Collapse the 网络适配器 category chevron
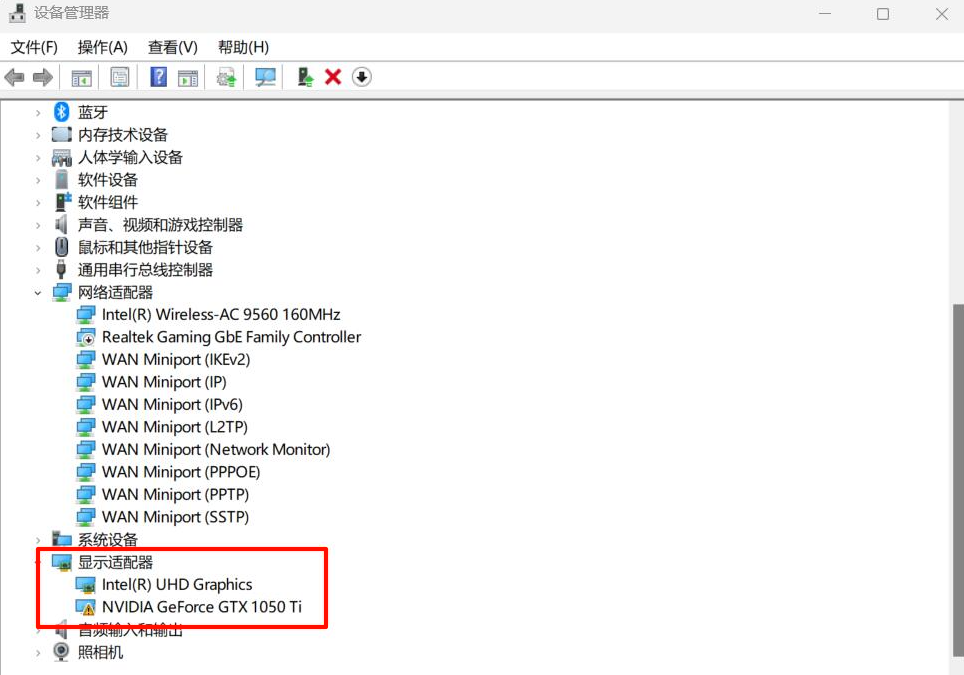964x675 pixels. [x=38, y=292]
